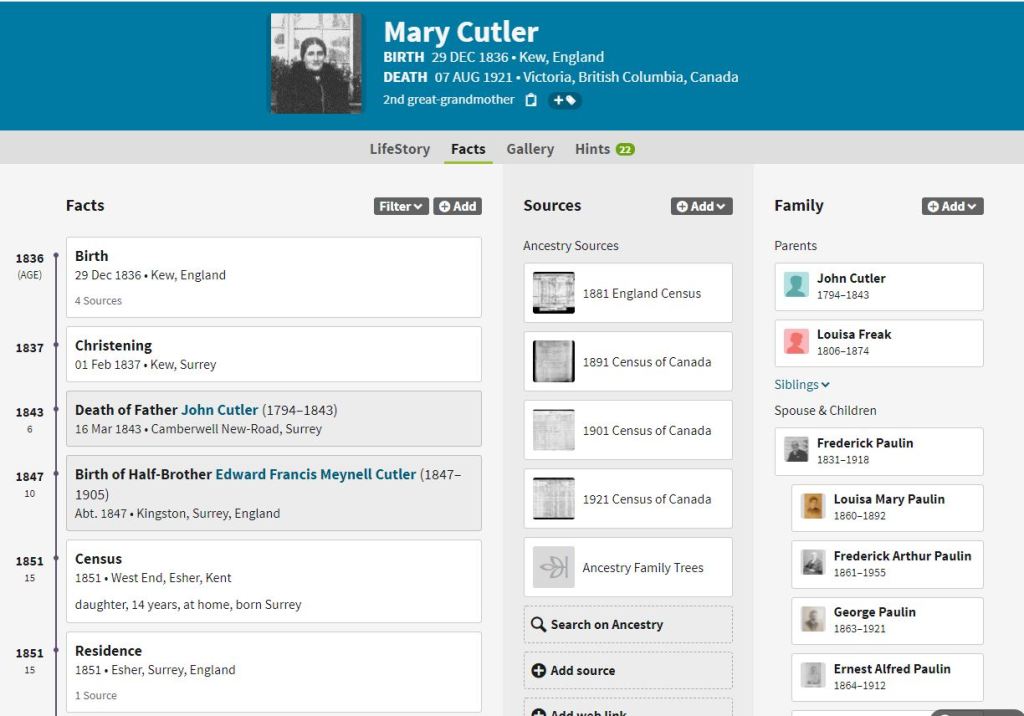Click the plus icon beside Add source

point(539,671)
